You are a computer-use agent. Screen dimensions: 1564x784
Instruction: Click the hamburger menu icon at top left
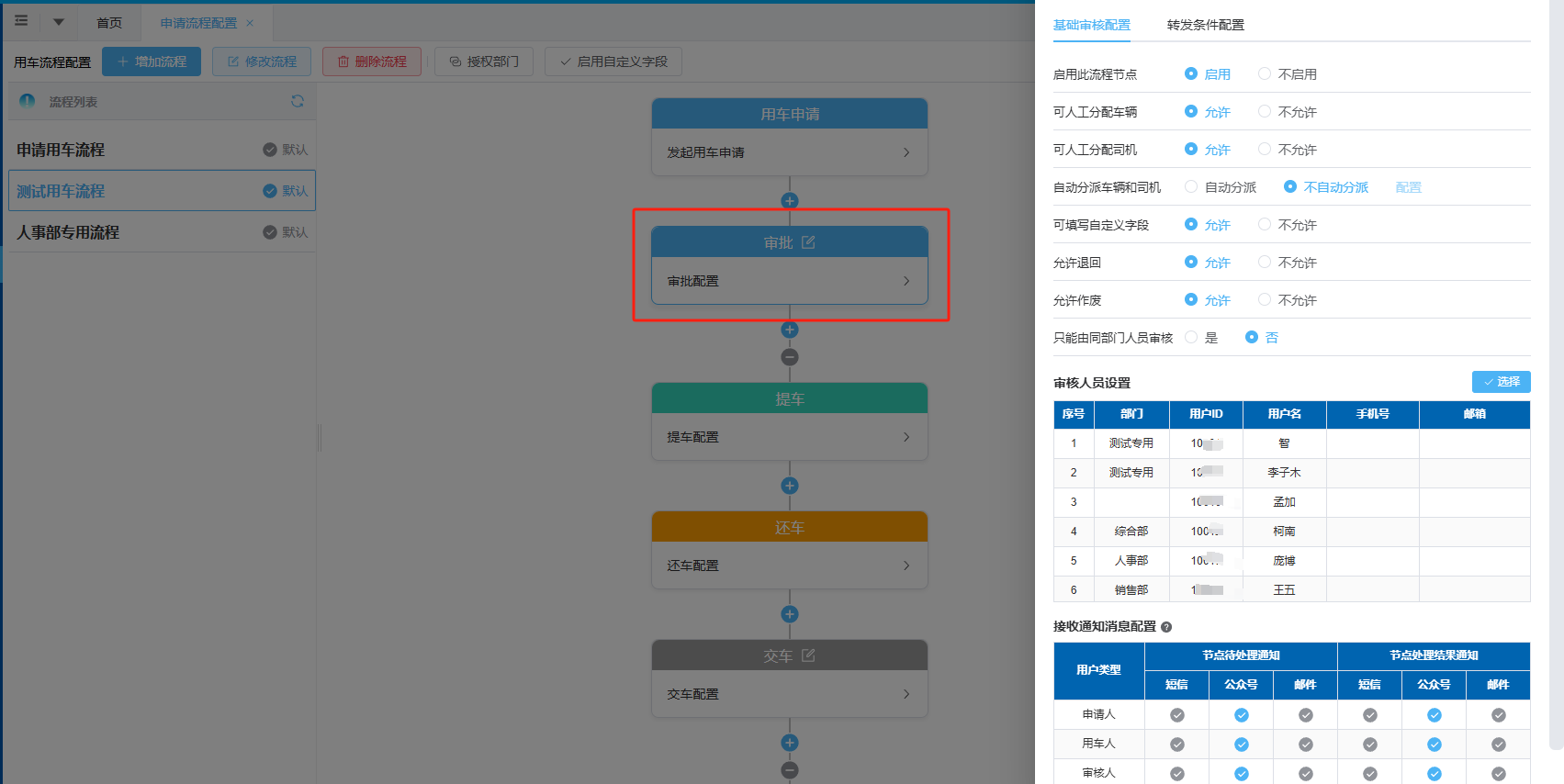[x=21, y=21]
